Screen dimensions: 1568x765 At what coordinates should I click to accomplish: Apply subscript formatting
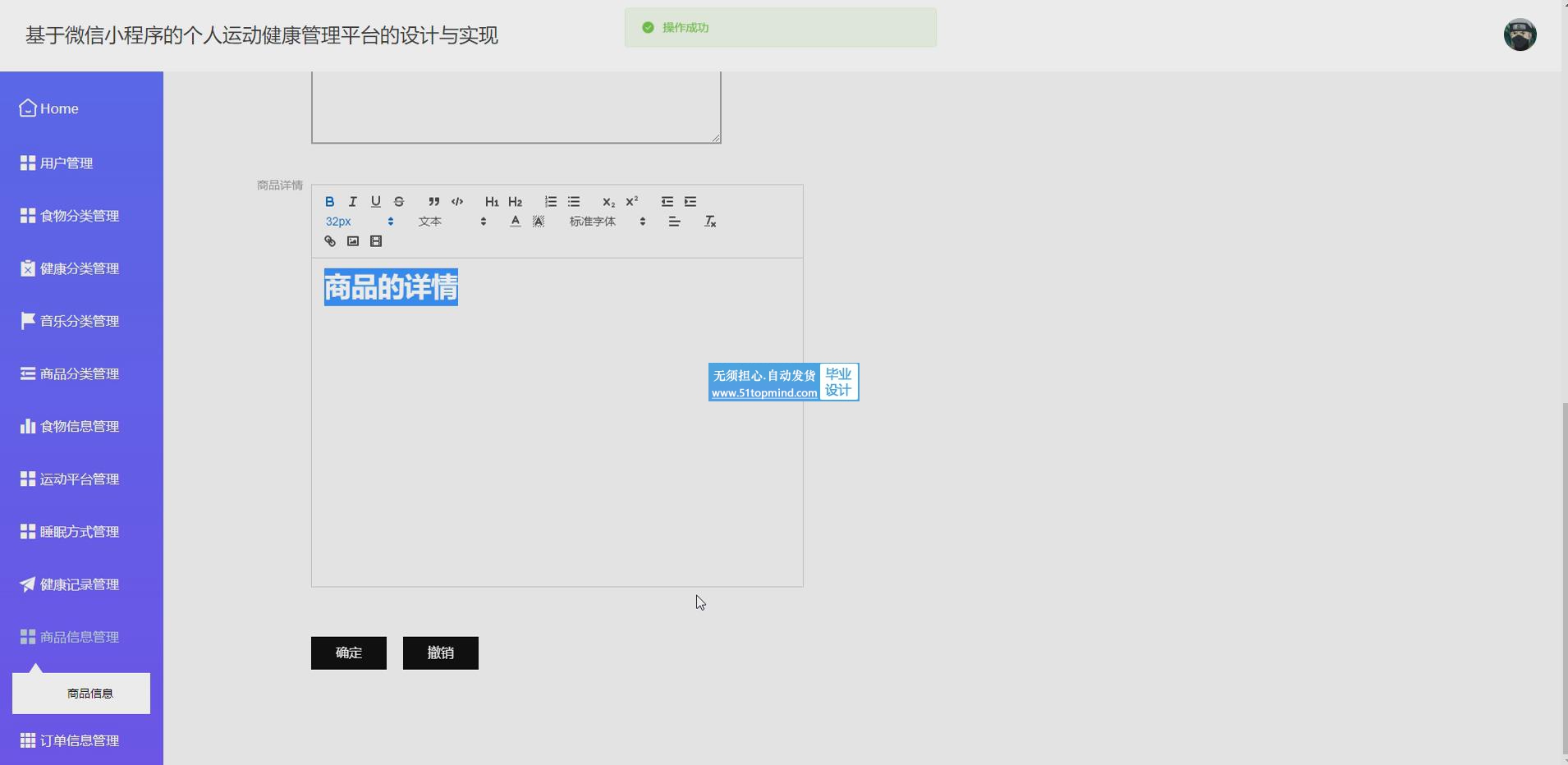click(x=608, y=202)
